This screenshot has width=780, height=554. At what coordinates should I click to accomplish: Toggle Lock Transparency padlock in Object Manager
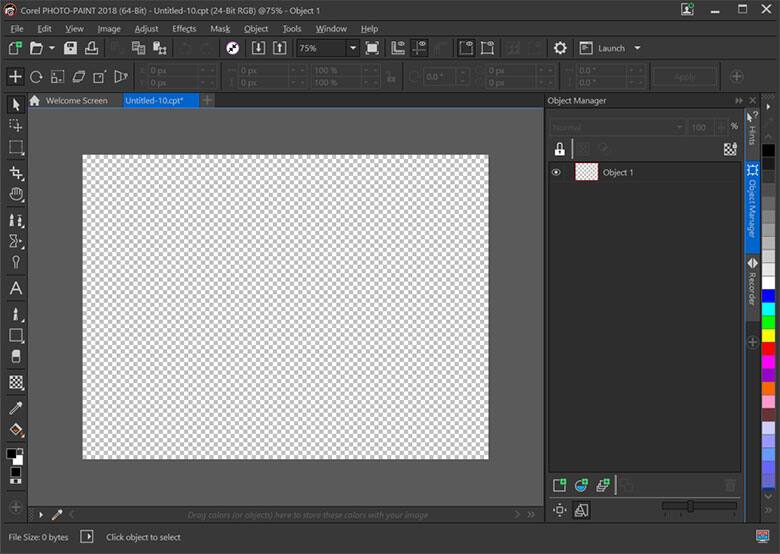[560, 149]
